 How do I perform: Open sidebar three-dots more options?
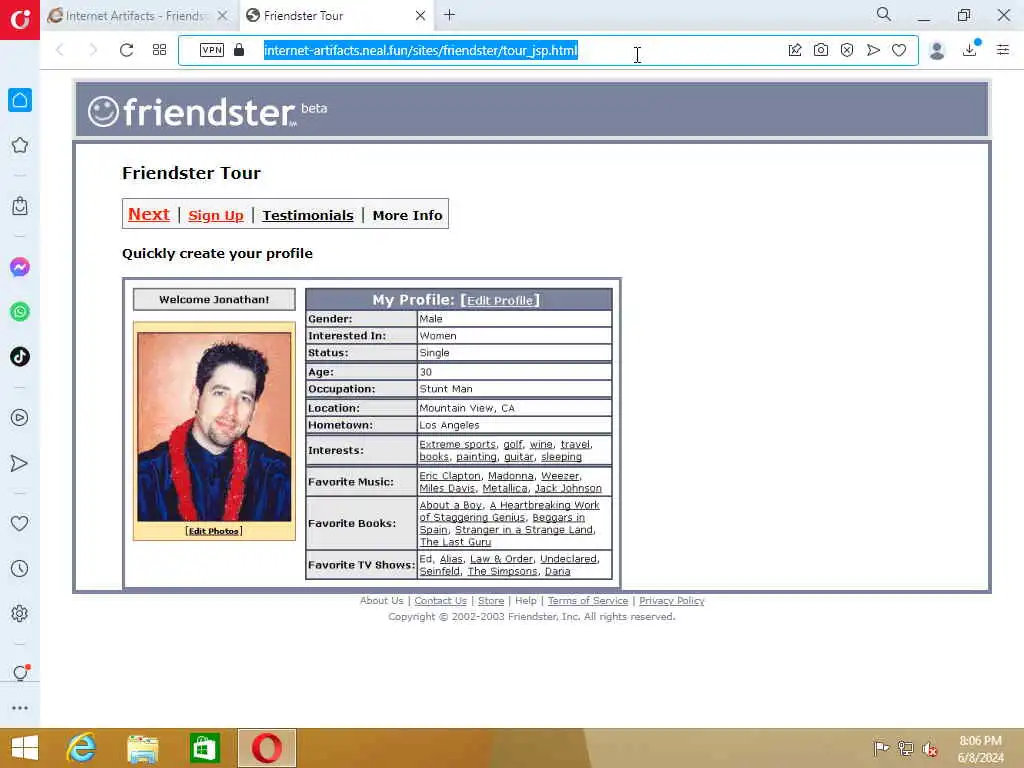20,708
